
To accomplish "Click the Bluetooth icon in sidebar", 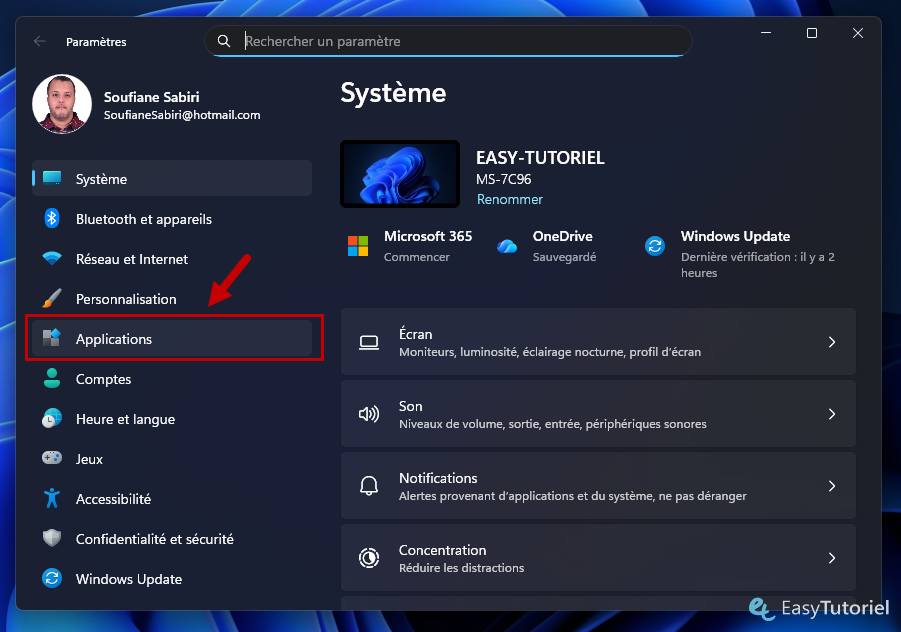I will point(52,218).
